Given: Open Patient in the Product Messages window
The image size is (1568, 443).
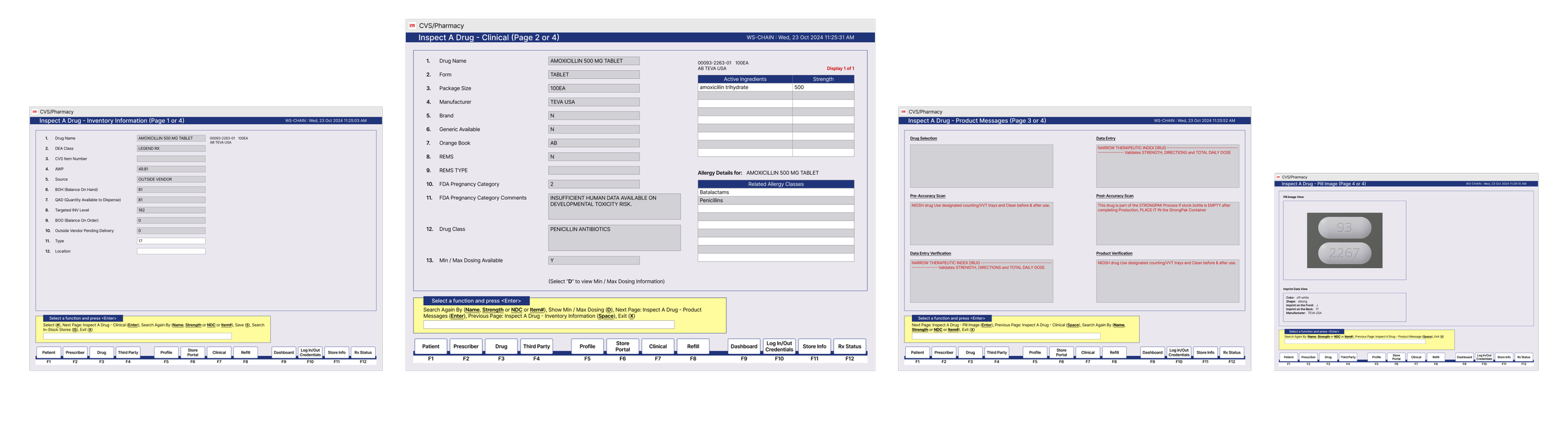Looking at the screenshot, I should pyautogui.click(x=918, y=353).
